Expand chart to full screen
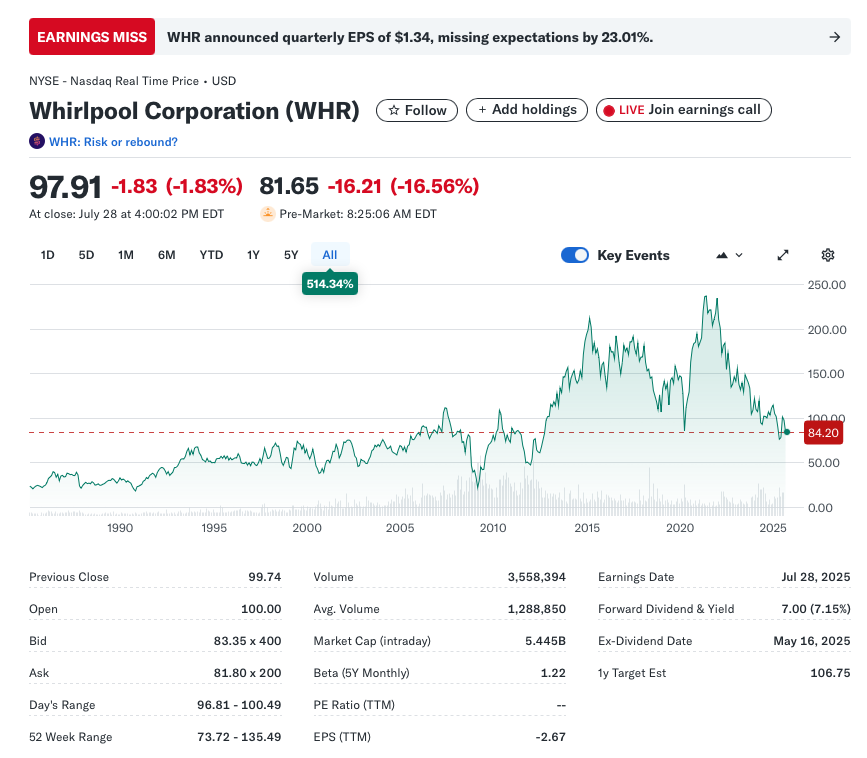 [783, 255]
